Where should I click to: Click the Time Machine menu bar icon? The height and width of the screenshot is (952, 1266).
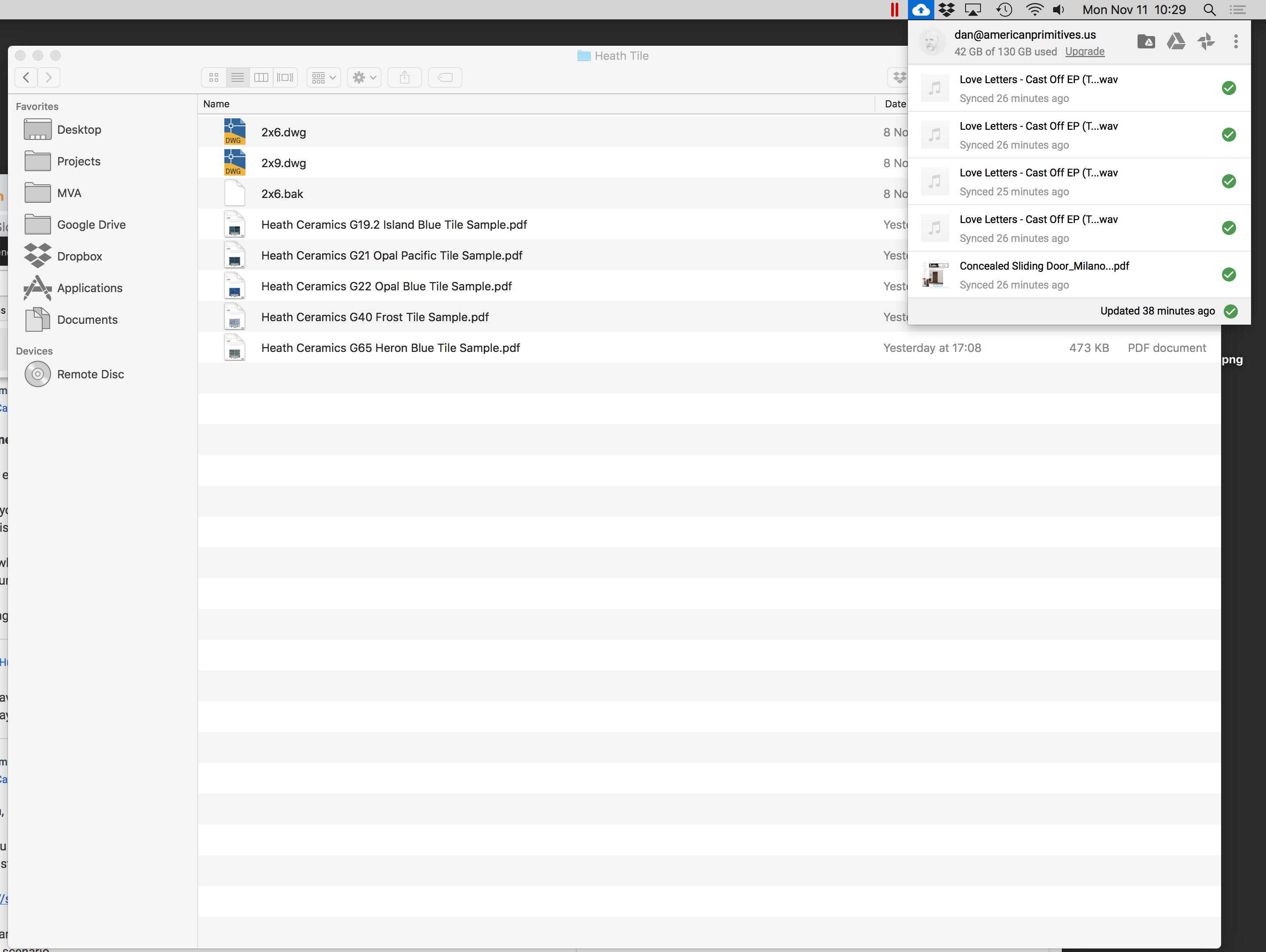click(1001, 10)
